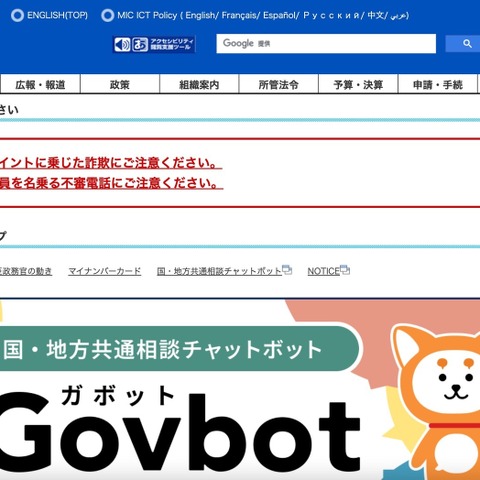Open the 中文 ICT Policy page
Image resolution: width=480 pixels, height=480 pixels.
pos(376,15)
